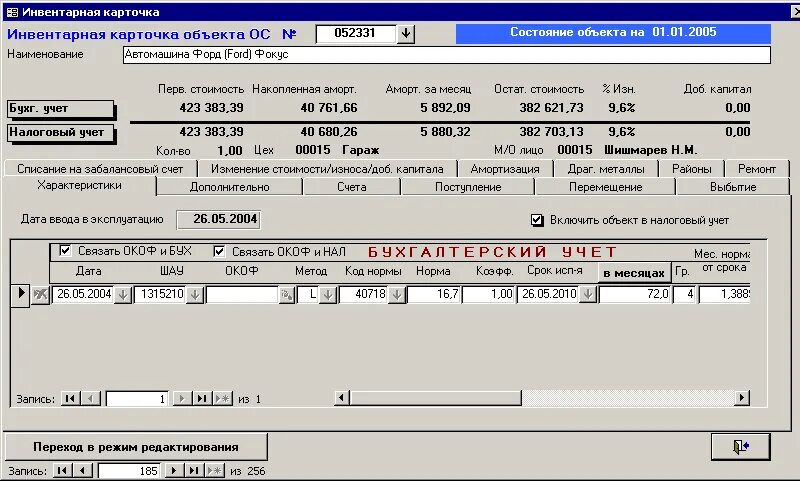Screen dimensions: 800x481
Task: Create new record in main navigator
Action: (214, 470)
